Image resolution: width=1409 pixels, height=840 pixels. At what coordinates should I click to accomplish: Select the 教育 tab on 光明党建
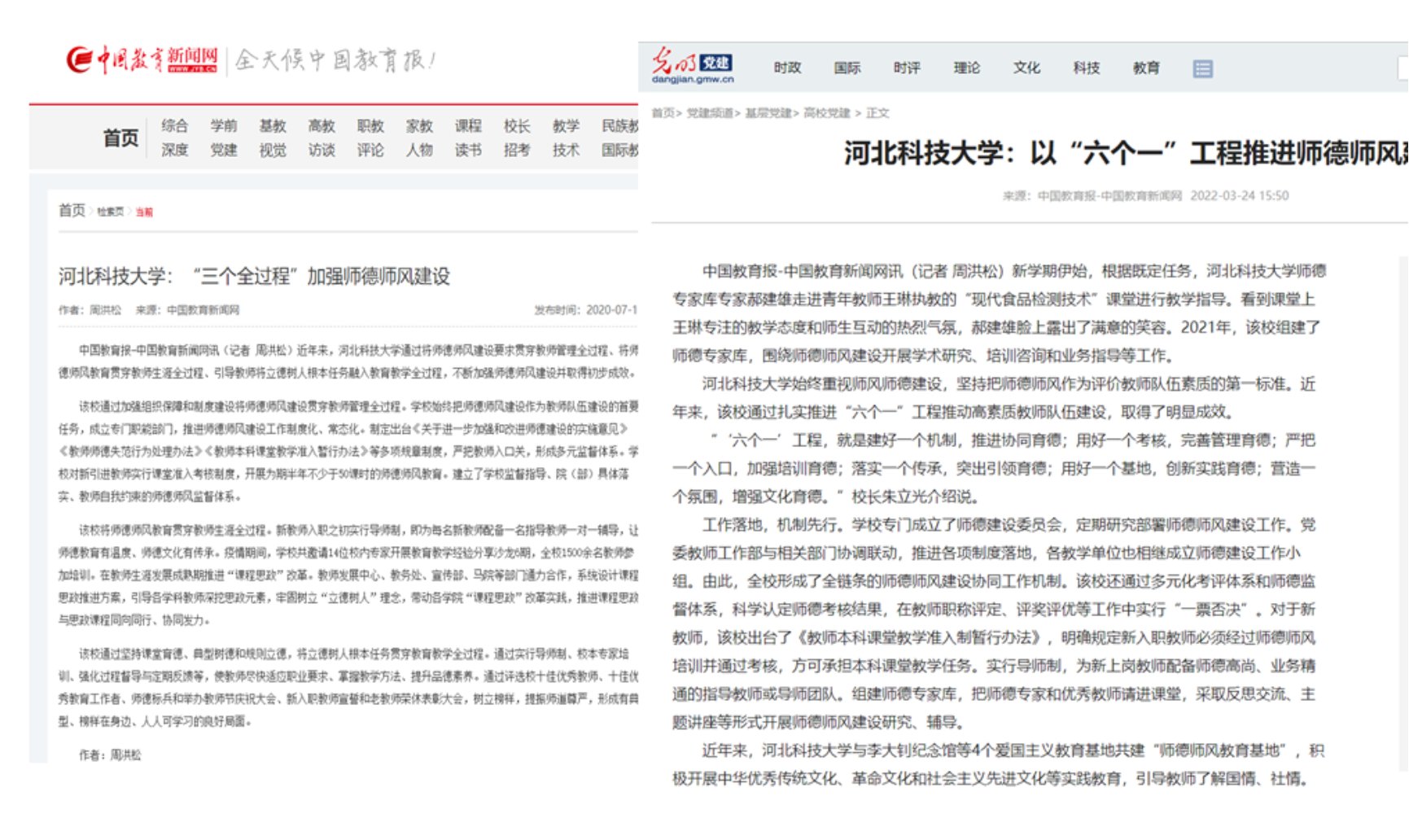tap(1146, 68)
